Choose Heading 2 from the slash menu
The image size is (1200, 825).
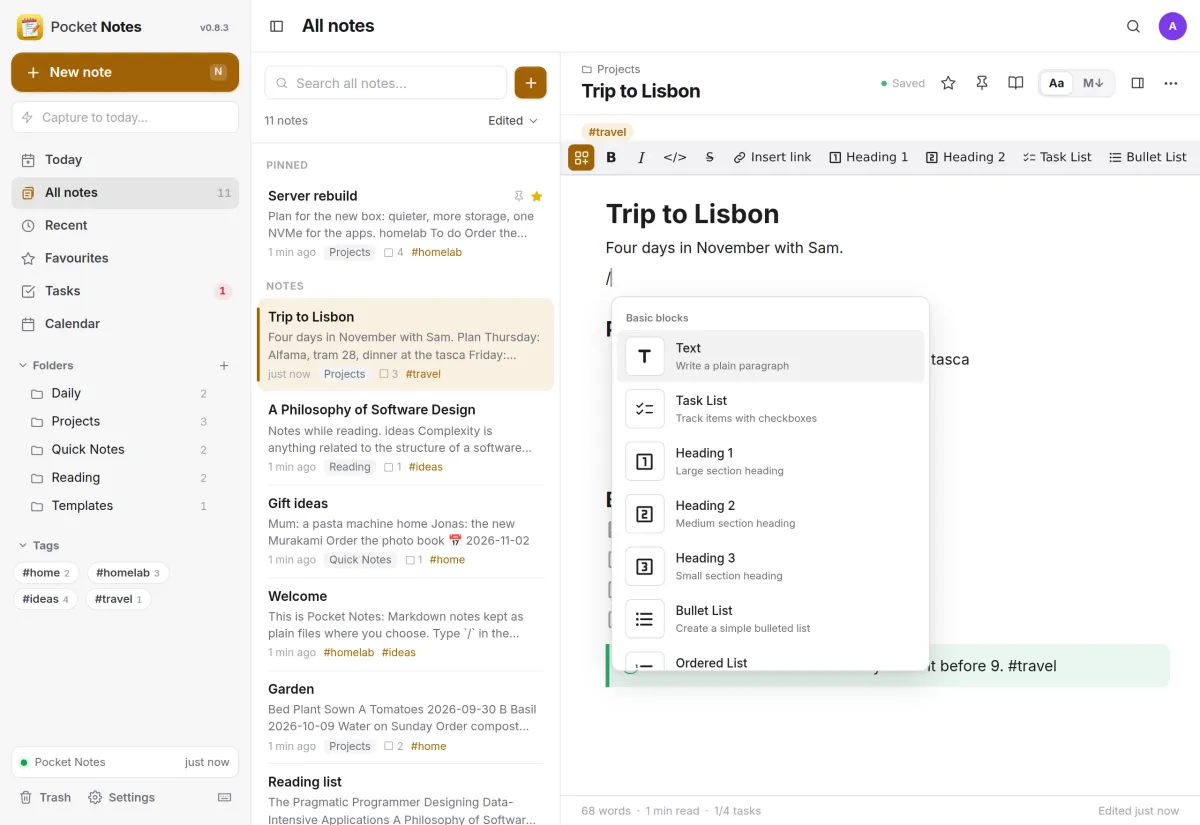[770, 514]
